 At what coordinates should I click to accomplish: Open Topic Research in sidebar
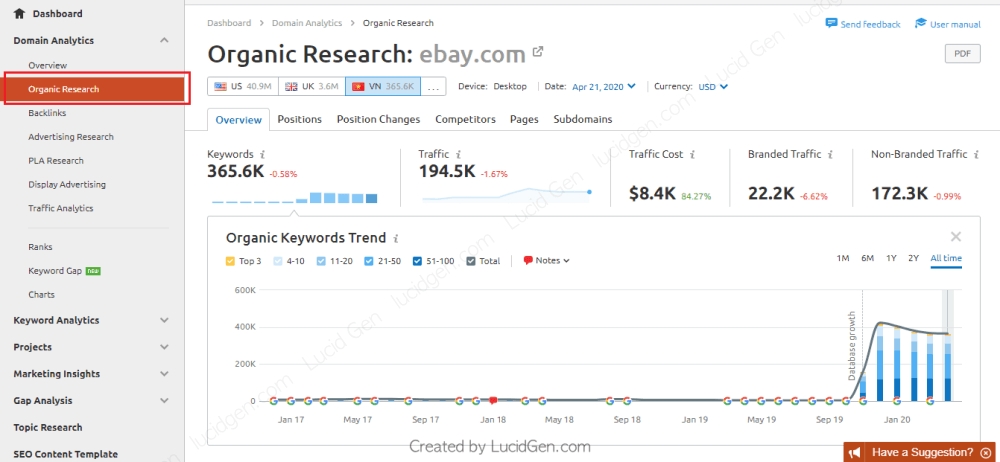click(x=48, y=428)
